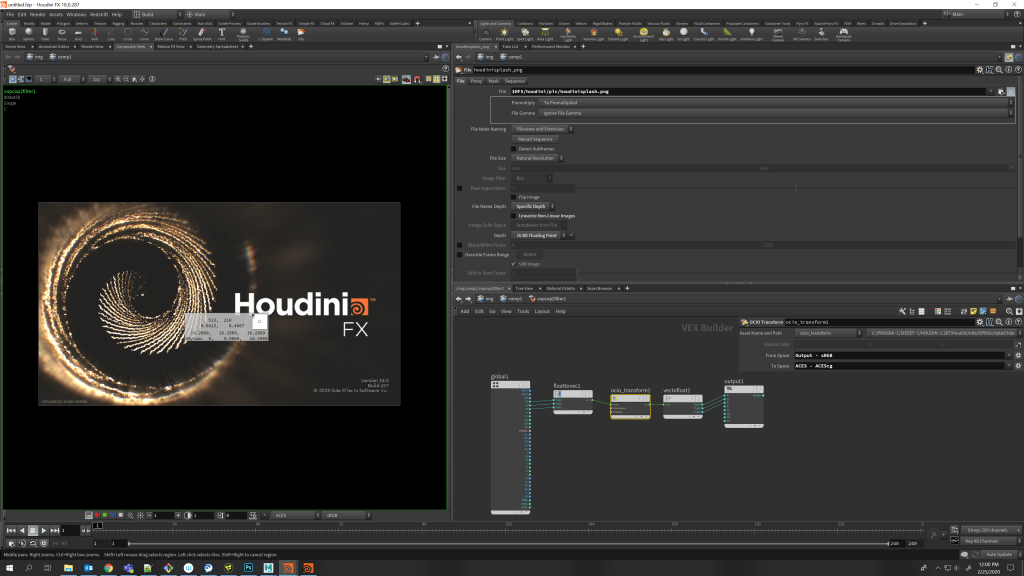
Task: Enable the Pixel Aspect Ratio checkbox
Action: (x=460, y=188)
